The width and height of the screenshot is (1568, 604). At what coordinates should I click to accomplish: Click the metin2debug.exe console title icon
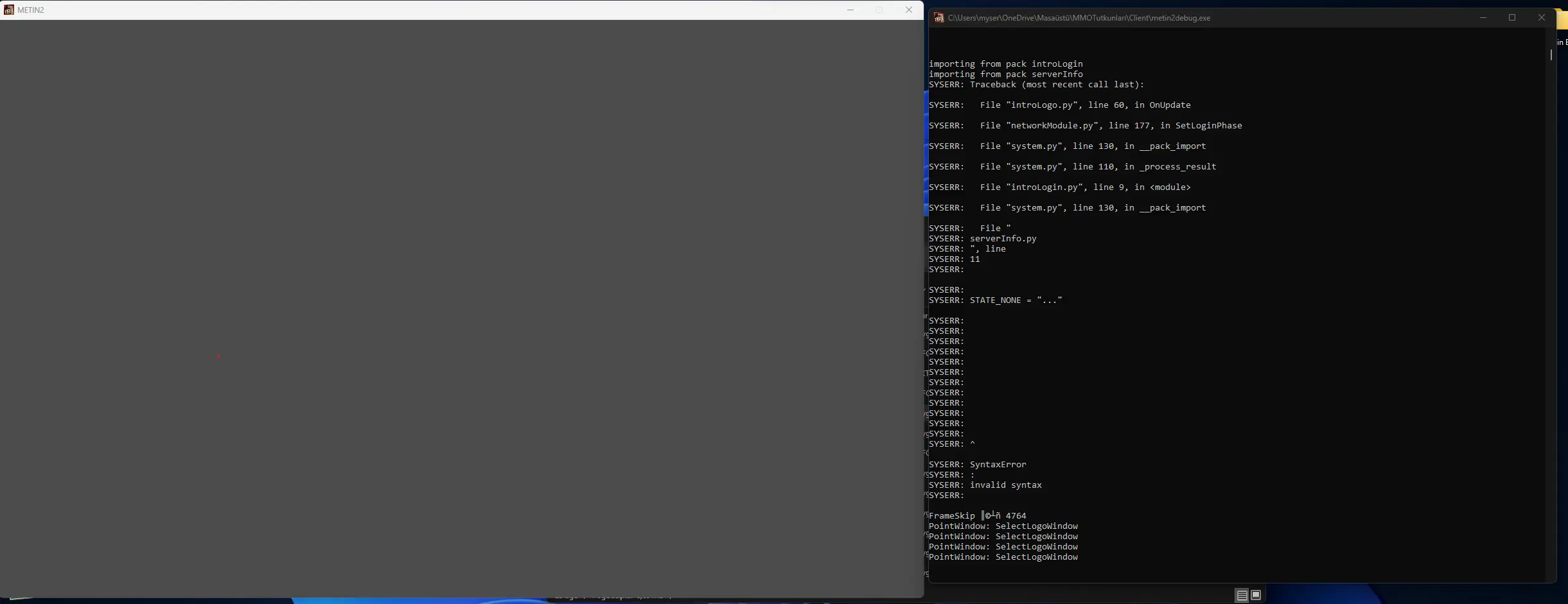click(938, 18)
